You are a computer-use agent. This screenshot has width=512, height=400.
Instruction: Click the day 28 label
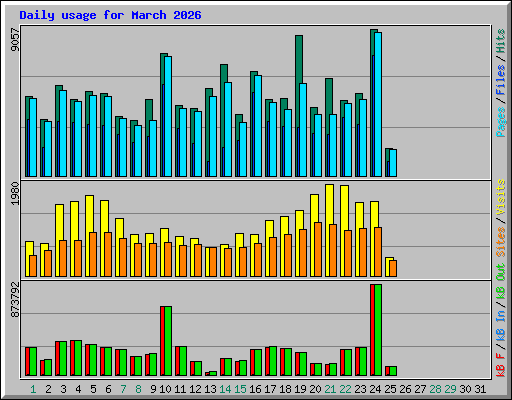coord(435,389)
